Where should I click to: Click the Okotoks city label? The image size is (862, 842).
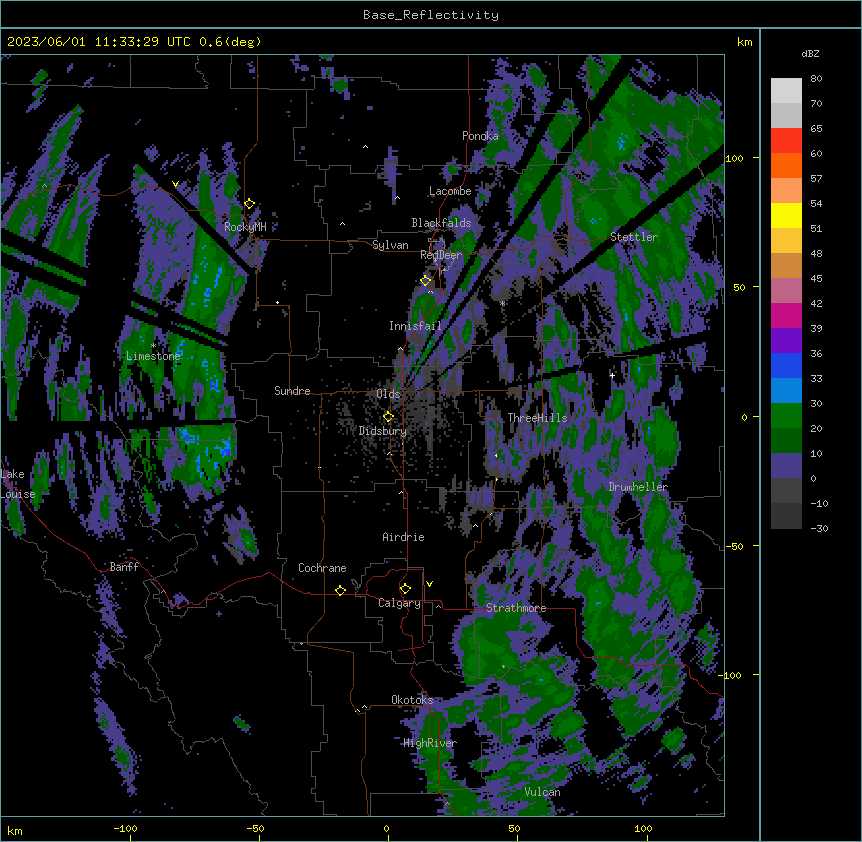pyautogui.click(x=412, y=700)
